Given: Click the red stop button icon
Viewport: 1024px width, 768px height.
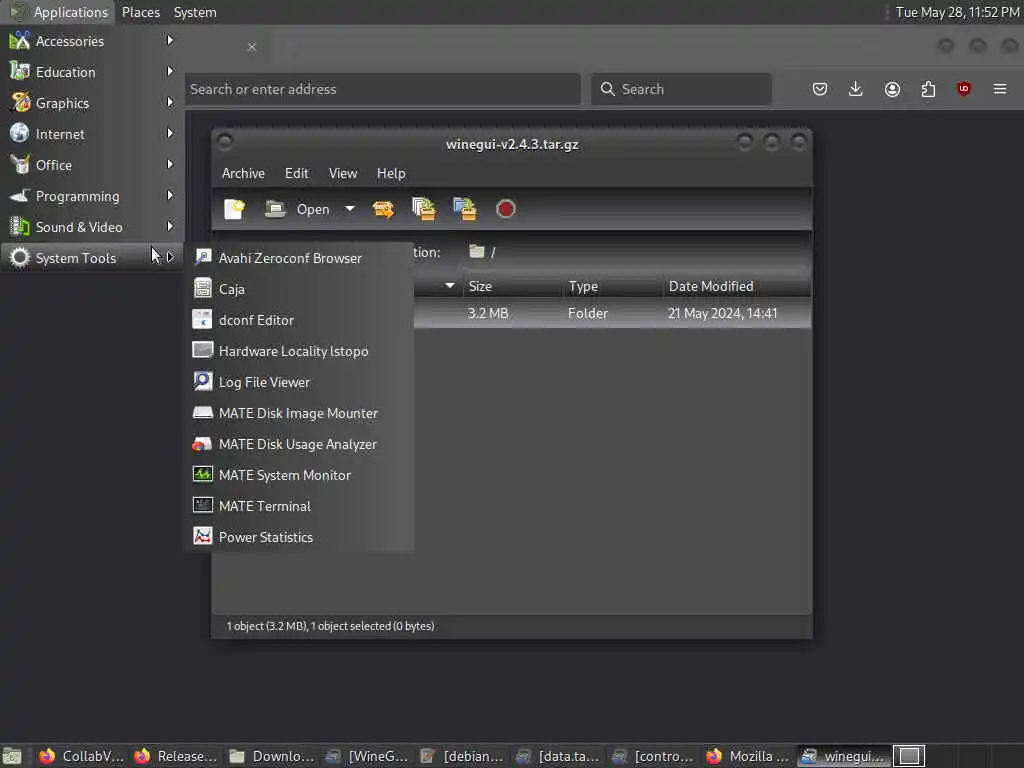Looking at the screenshot, I should (505, 209).
